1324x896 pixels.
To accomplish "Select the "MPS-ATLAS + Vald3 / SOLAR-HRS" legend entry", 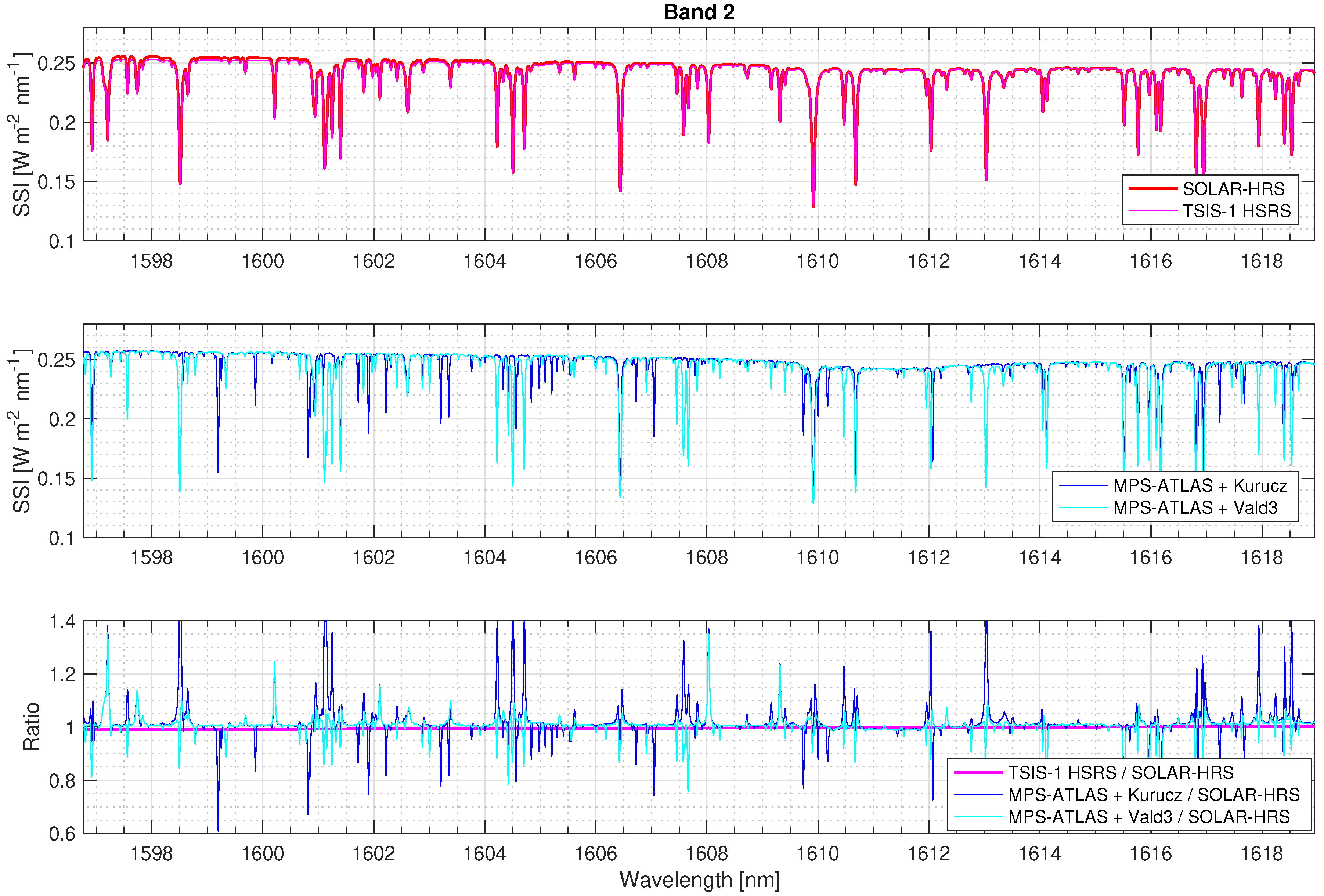I will point(1148,817).
